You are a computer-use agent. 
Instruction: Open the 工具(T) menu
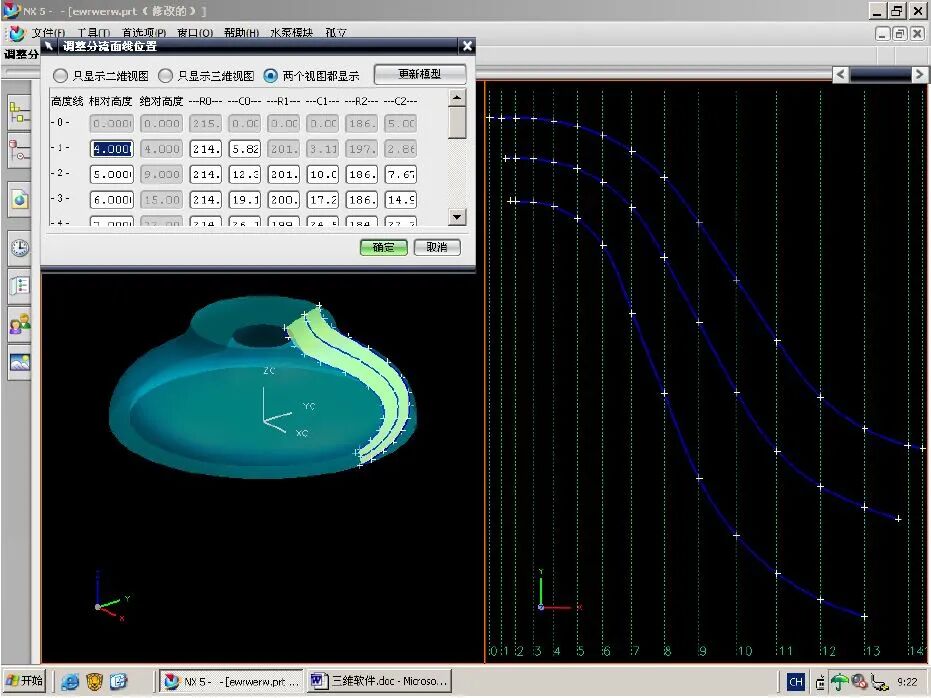[94, 33]
